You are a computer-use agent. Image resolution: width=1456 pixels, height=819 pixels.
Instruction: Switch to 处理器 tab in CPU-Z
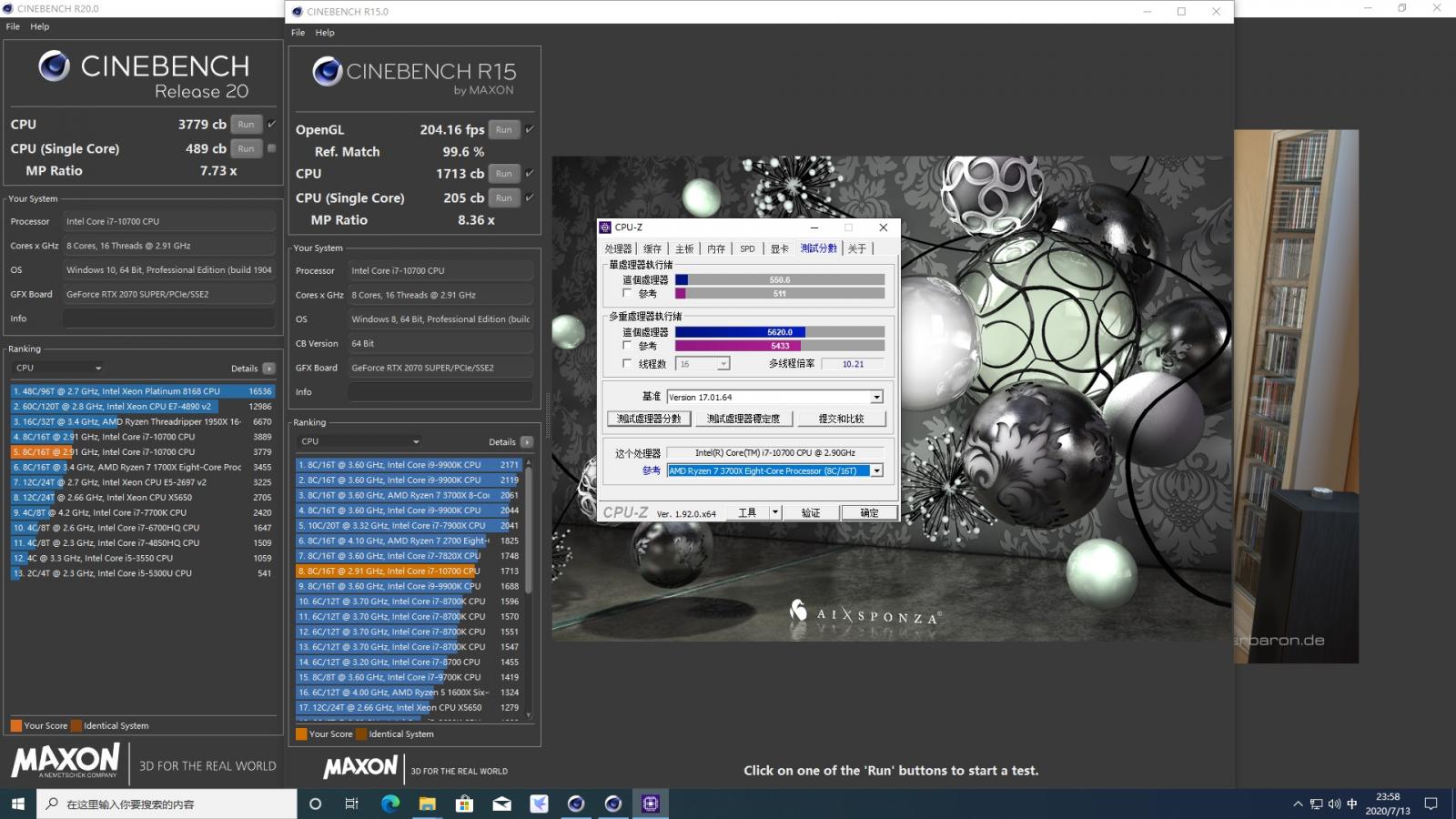pyautogui.click(x=618, y=248)
